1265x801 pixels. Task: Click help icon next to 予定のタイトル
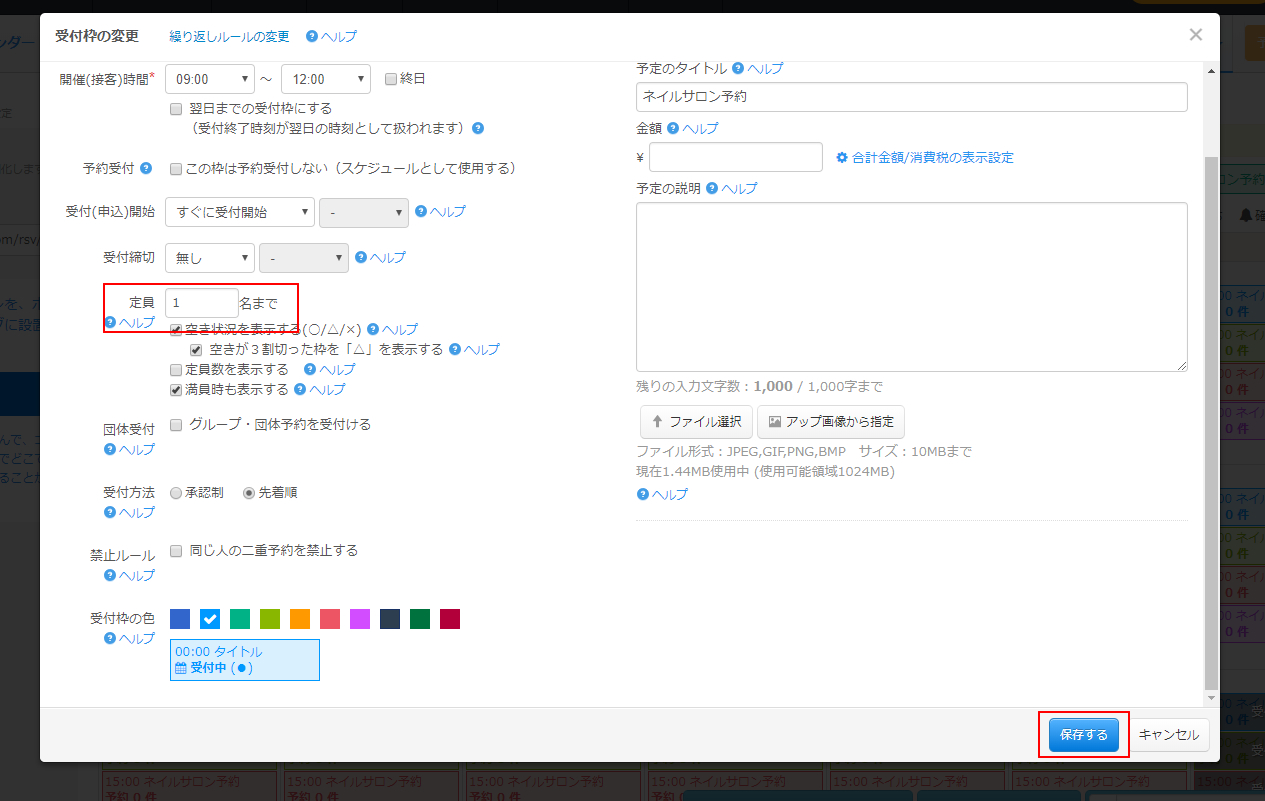tap(738, 68)
